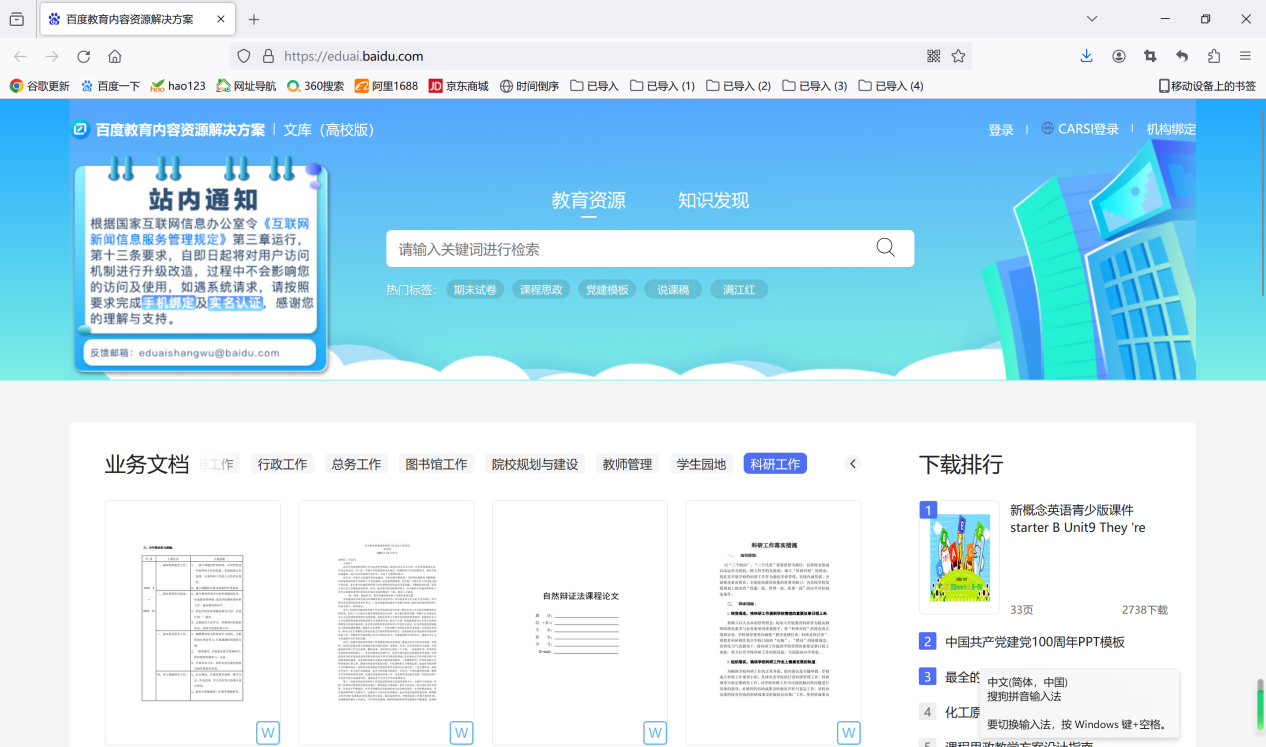This screenshot has height=747, width=1266.
Task: Show site security info via padlock
Action: tap(268, 56)
